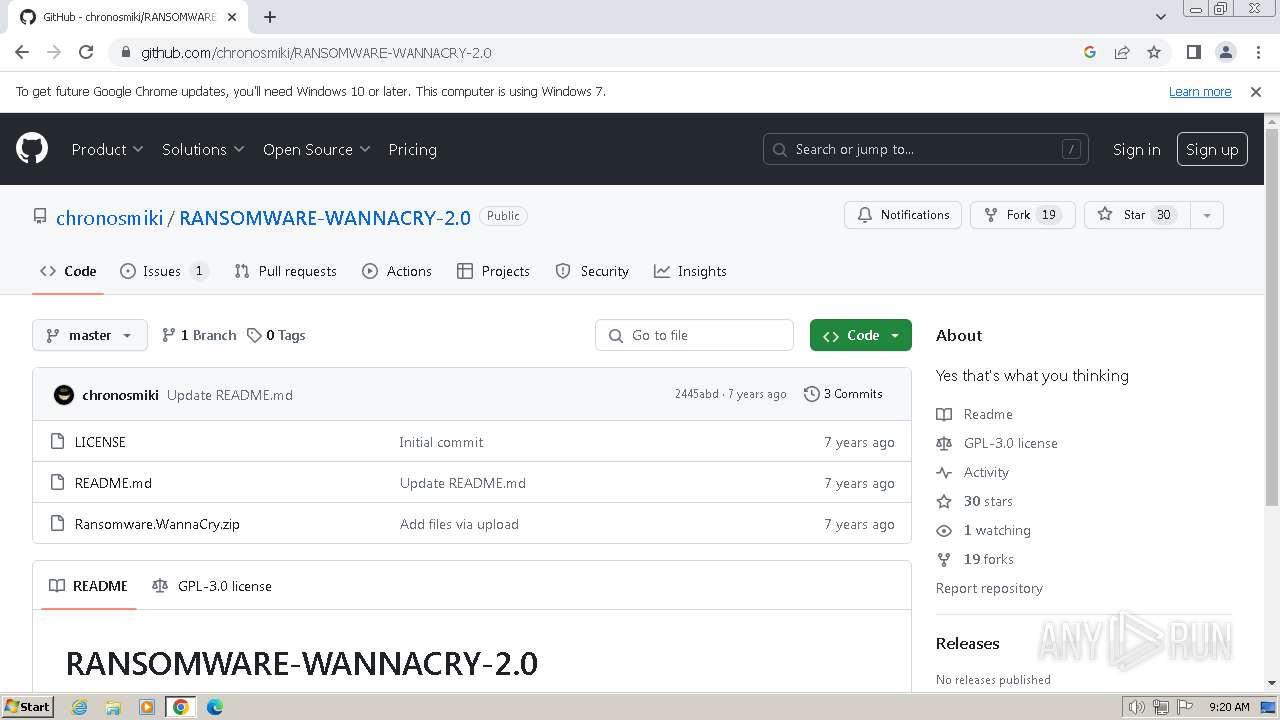Go back with browser back arrow

(22, 52)
